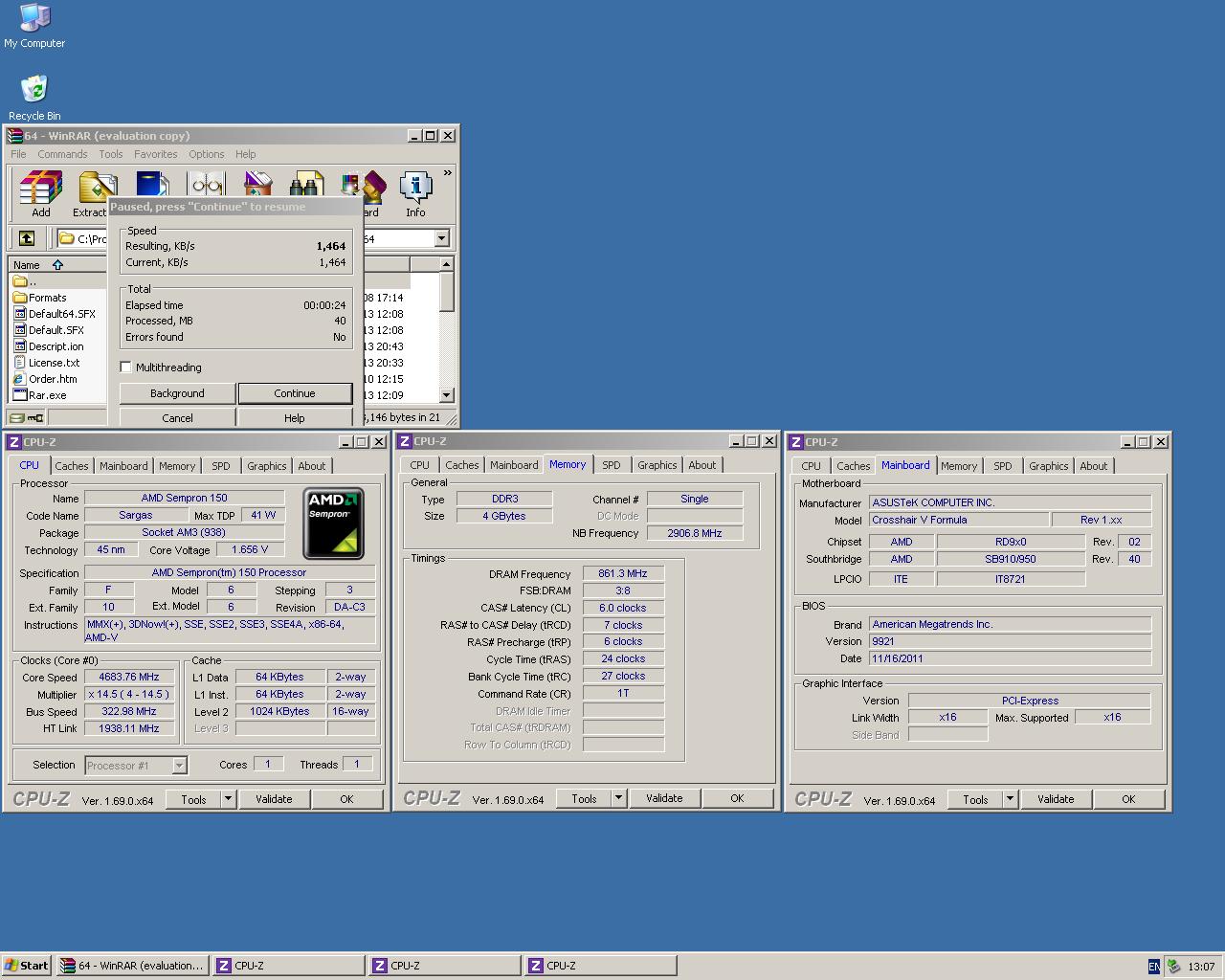The width and height of the screenshot is (1225, 980).
Task: Switch to SPD tab in Memory CPU-Z window
Action: [612, 465]
